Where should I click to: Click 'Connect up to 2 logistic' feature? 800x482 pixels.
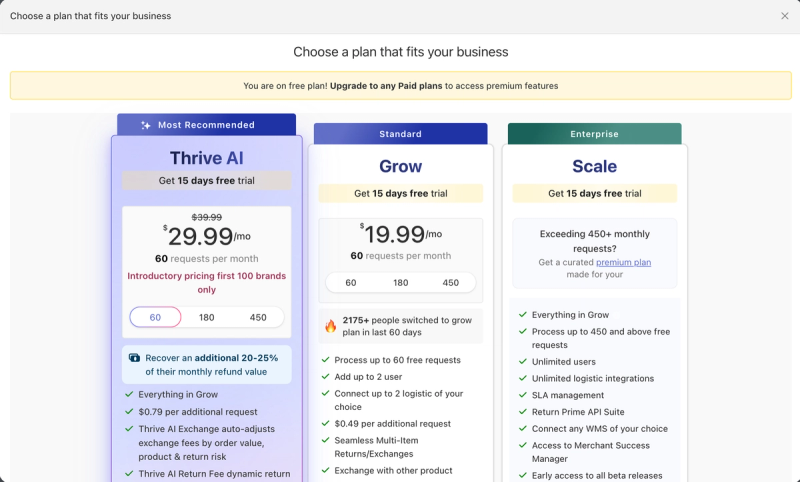pyautogui.click(x=398, y=400)
